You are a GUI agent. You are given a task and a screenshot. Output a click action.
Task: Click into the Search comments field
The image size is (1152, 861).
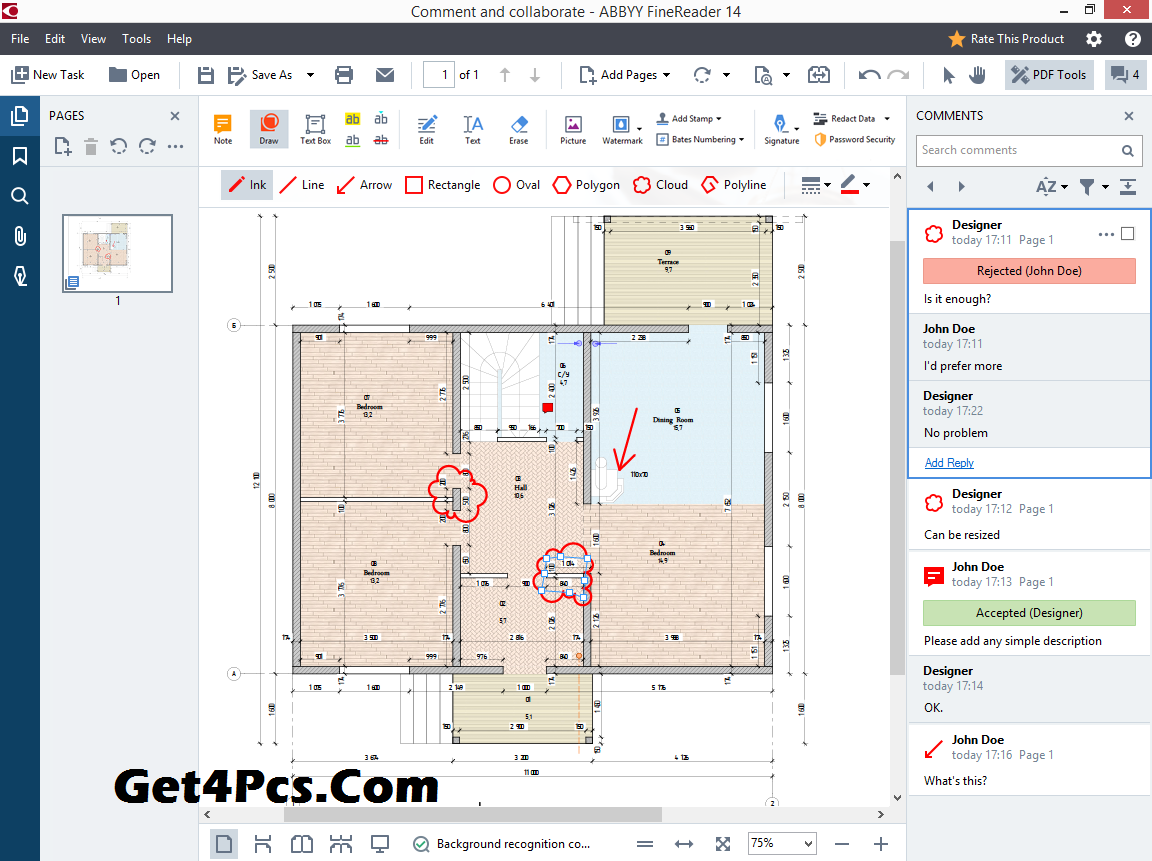point(1017,151)
